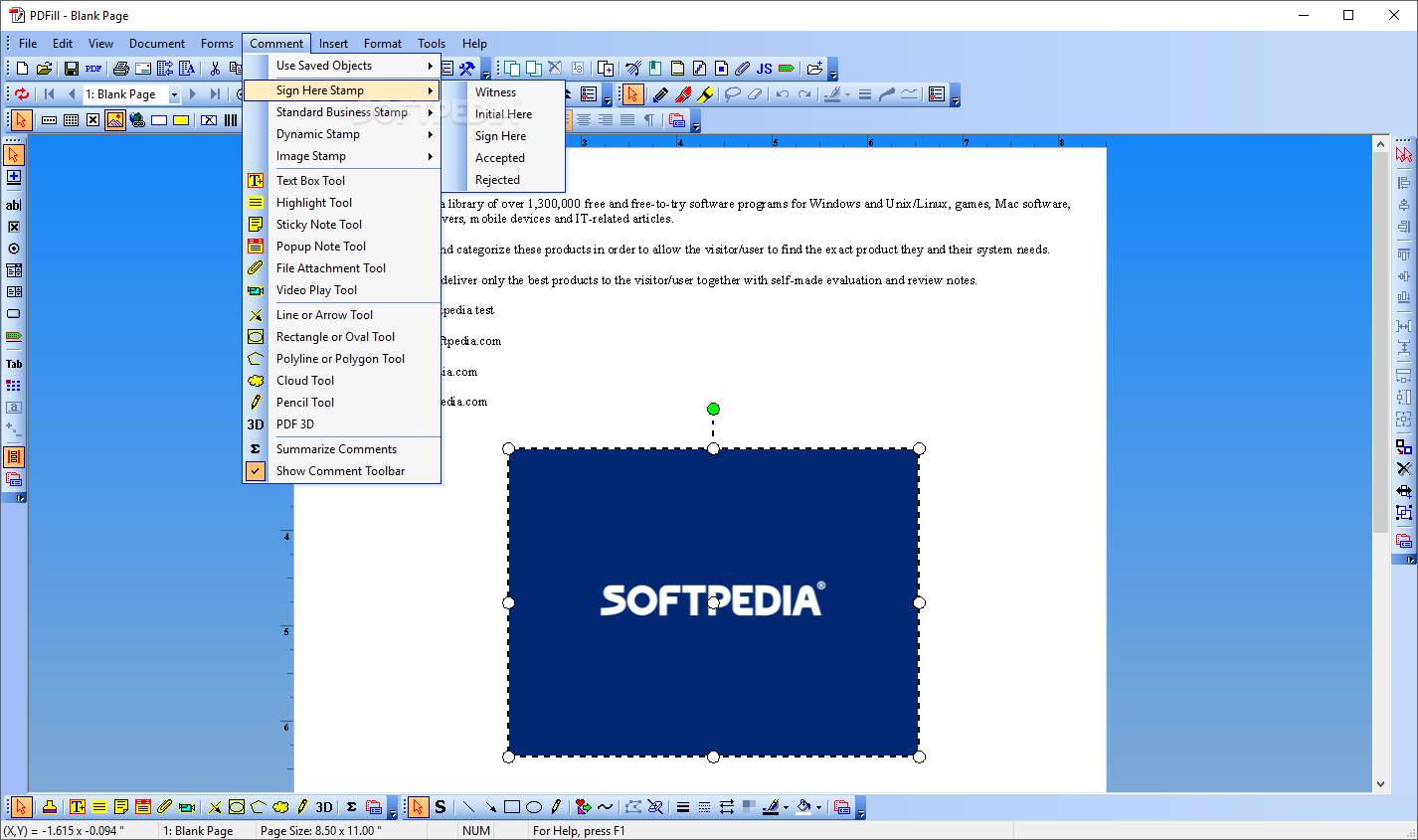Image resolution: width=1418 pixels, height=840 pixels.
Task: Click the lasso selection icon
Action: 733,94
